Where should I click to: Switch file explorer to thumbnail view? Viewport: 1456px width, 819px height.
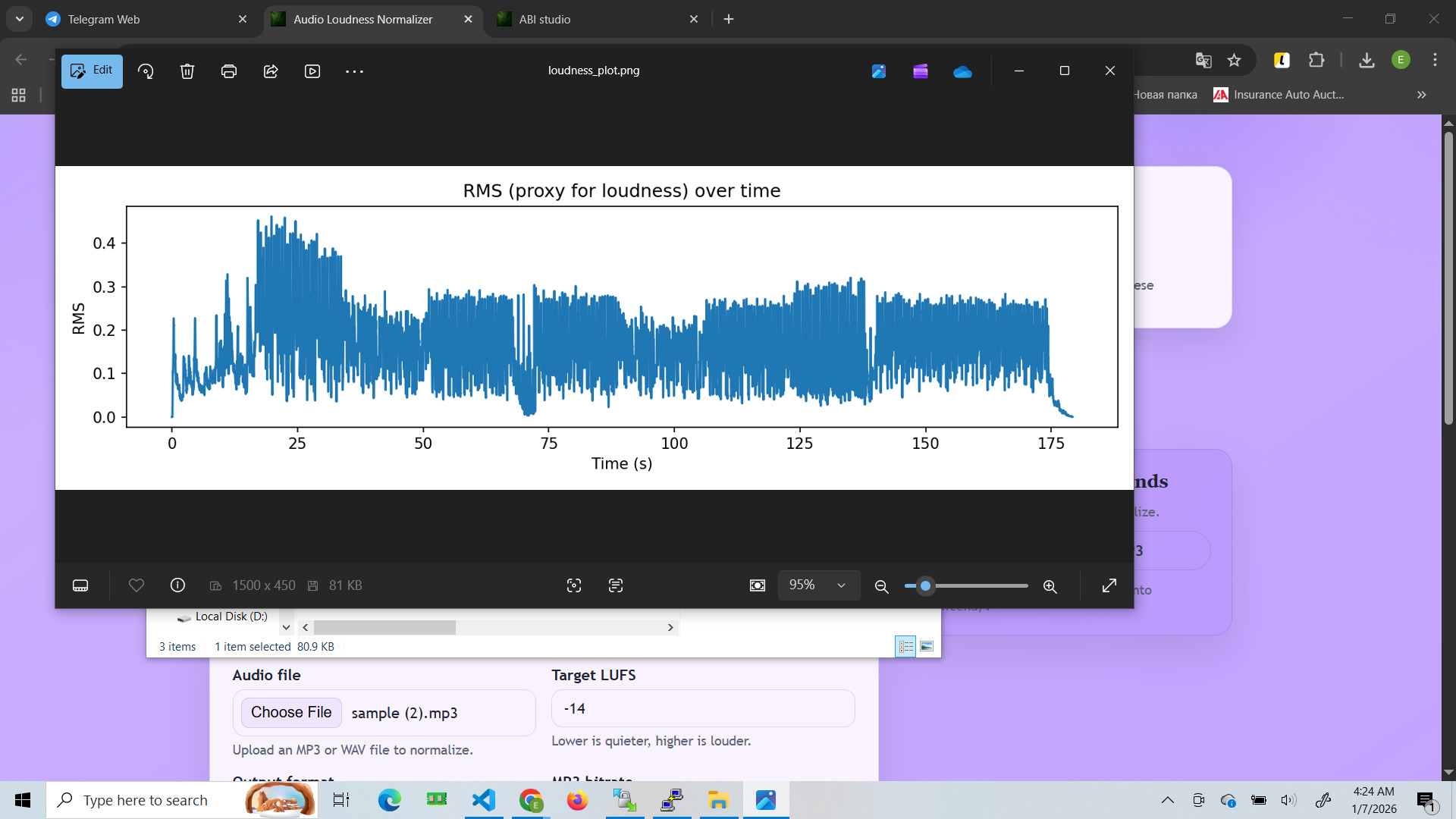pyautogui.click(x=926, y=646)
